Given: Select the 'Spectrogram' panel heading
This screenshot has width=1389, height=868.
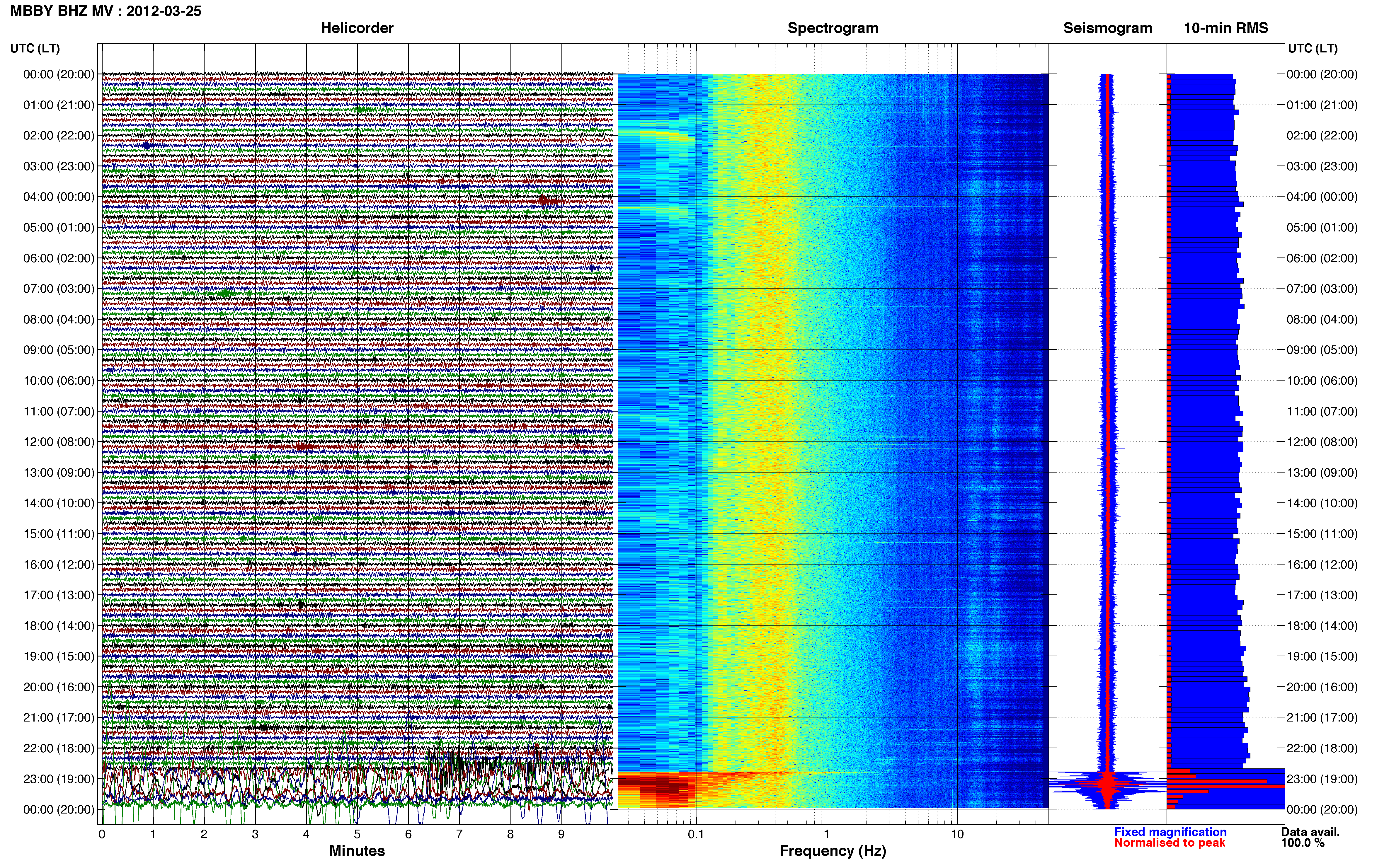Looking at the screenshot, I should (x=833, y=28).
